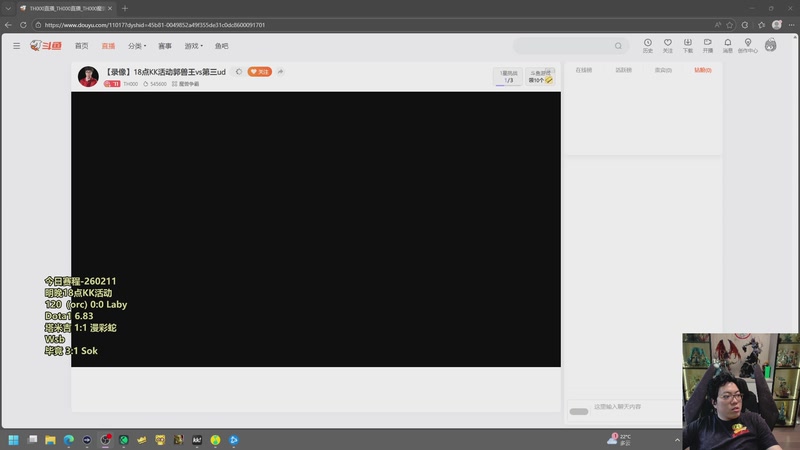This screenshot has height=450, width=800.
Task: Open the 赛事 events page
Action: [165, 46]
